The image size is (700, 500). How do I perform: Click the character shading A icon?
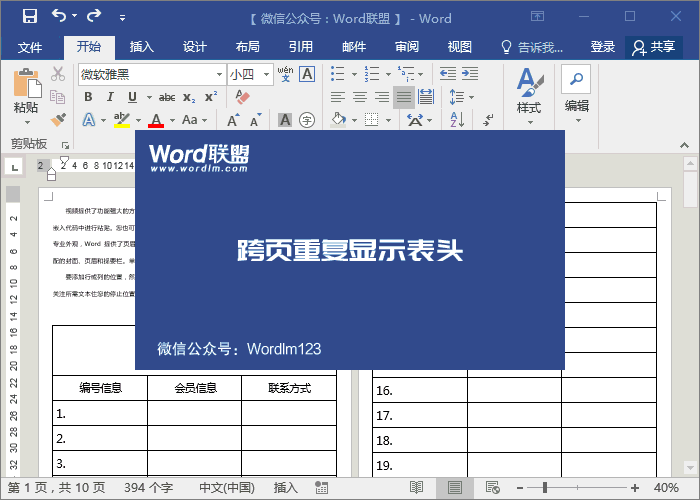(x=285, y=120)
